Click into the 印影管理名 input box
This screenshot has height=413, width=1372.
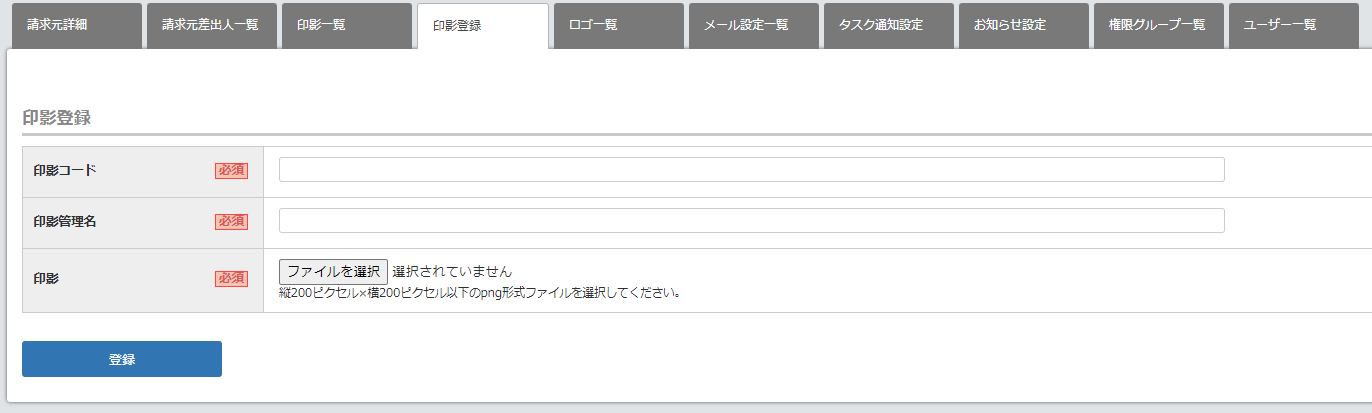[751, 221]
